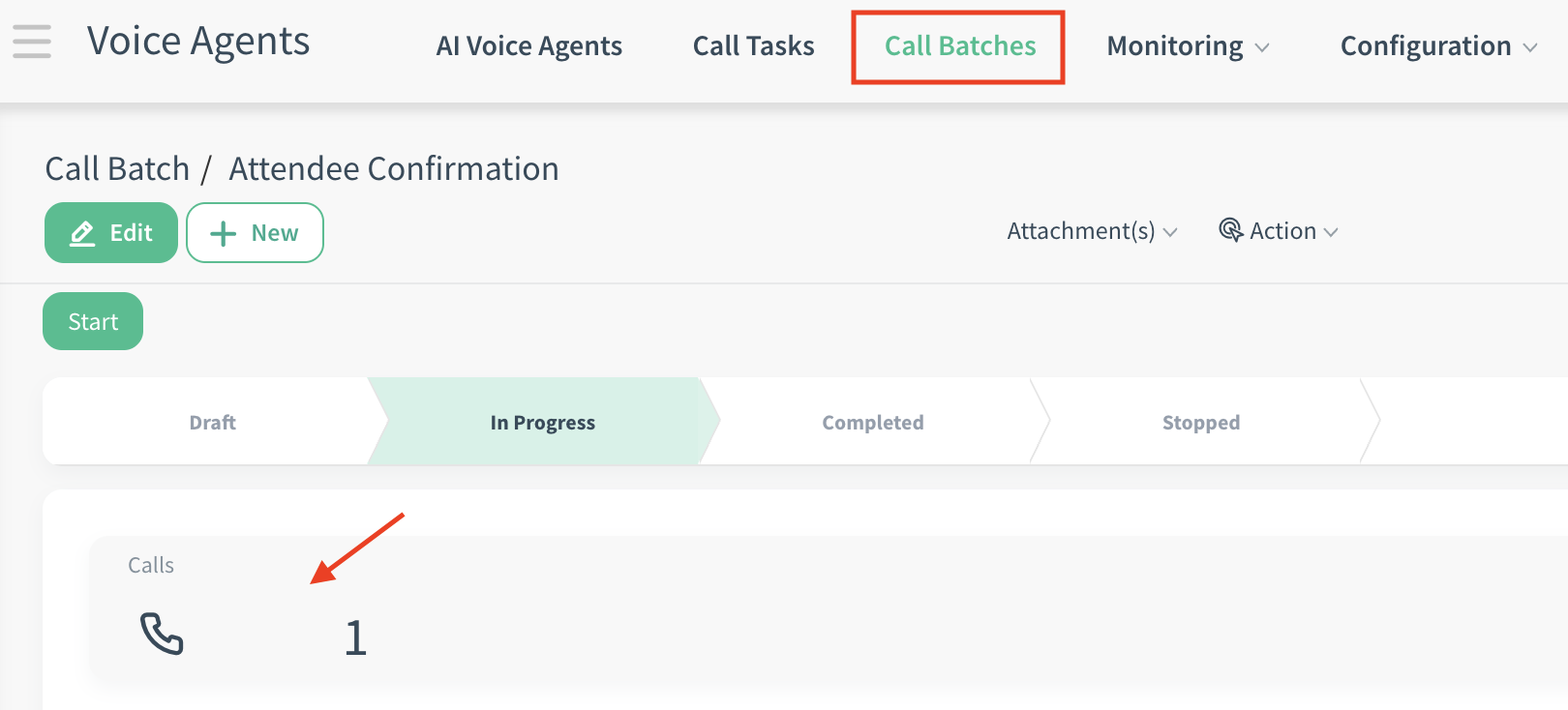Open the AI Voice Agents tab
Viewport: 1568px width, 710px height.
coord(528,46)
